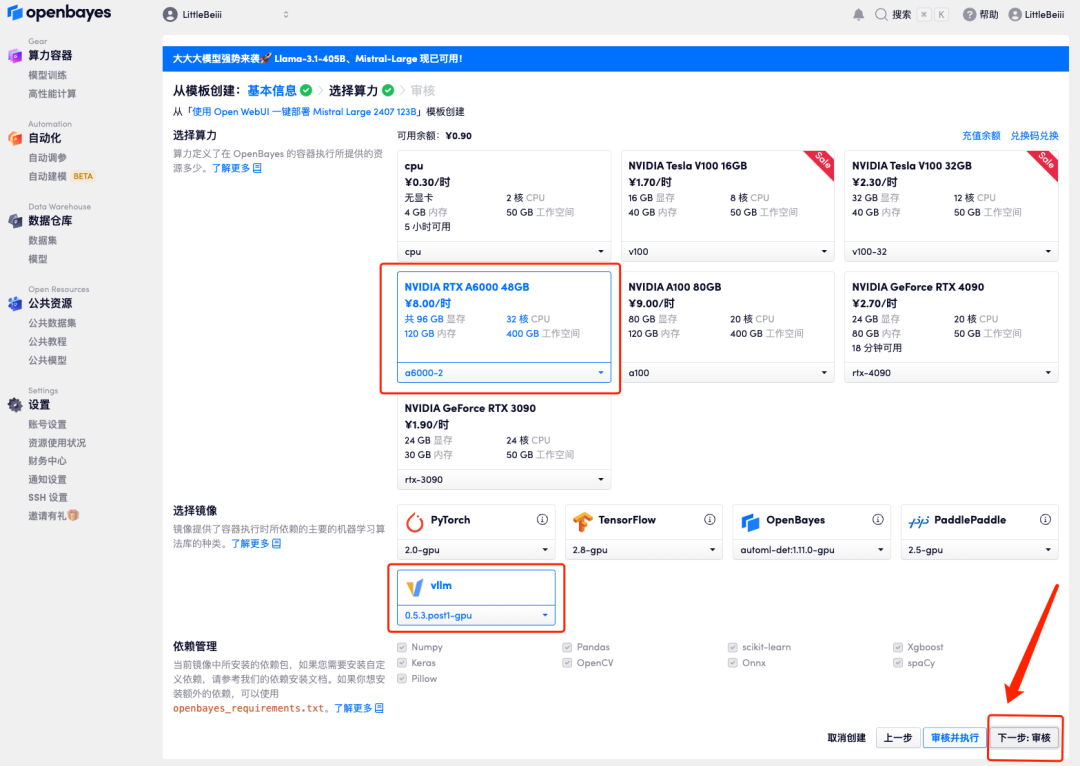This screenshot has height=766, width=1080.
Task: Show OpenBayes image info icon
Action: [878, 519]
